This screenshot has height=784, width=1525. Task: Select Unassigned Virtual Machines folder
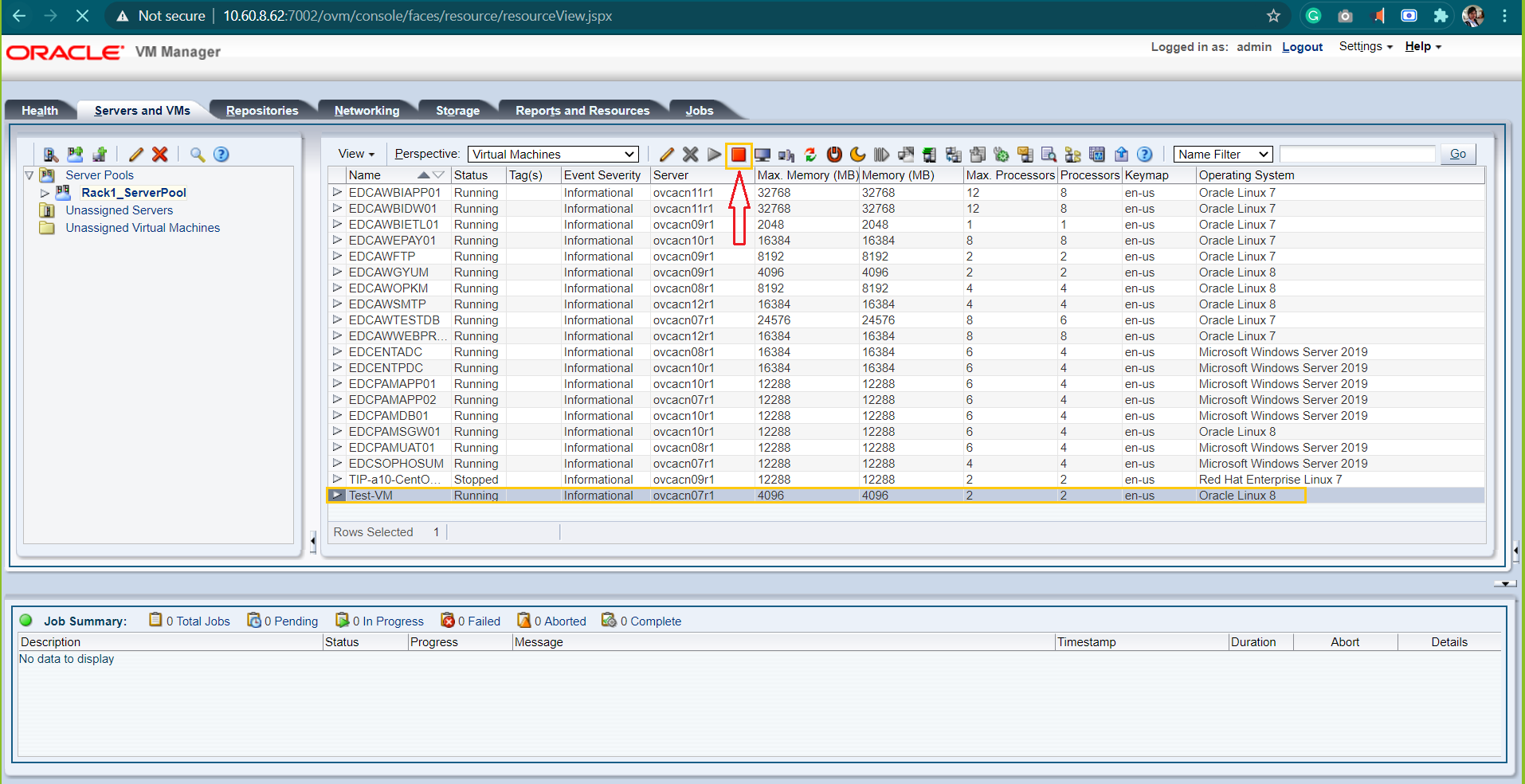click(143, 228)
